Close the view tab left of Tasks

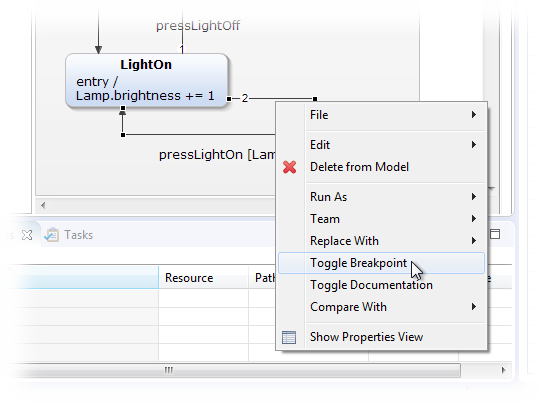(27, 235)
